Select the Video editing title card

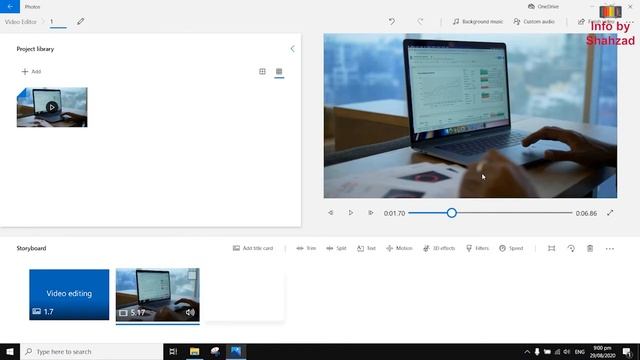point(69,294)
